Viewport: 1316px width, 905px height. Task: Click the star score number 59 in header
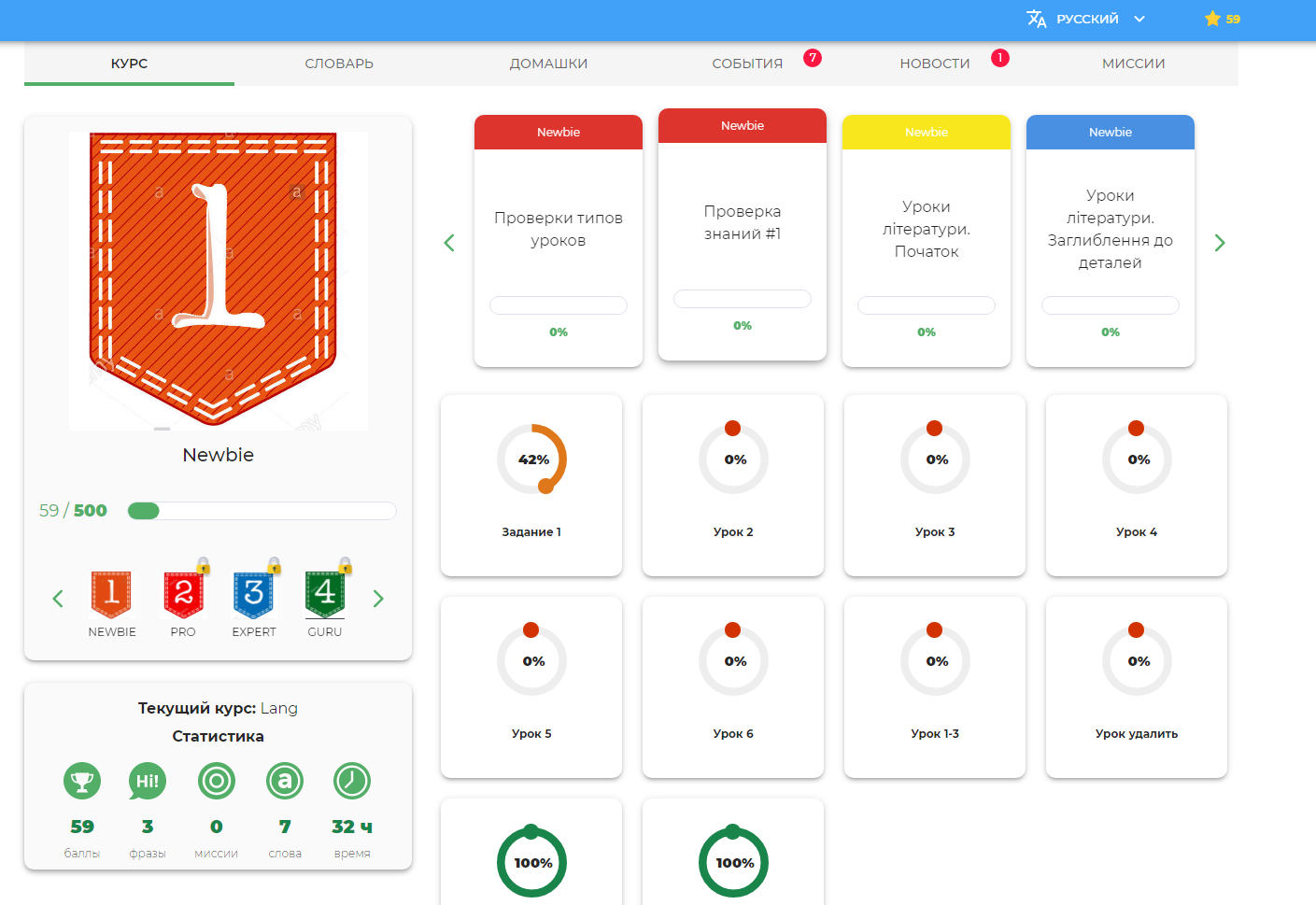[1233, 19]
